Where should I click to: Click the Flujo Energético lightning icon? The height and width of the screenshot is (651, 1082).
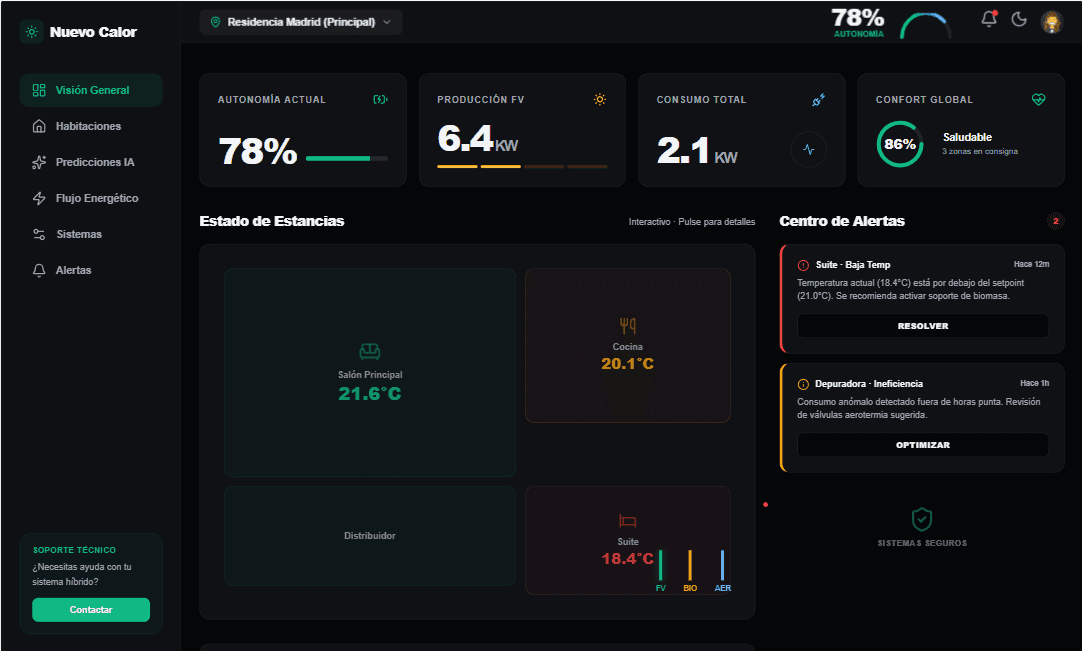tap(39, 198)
